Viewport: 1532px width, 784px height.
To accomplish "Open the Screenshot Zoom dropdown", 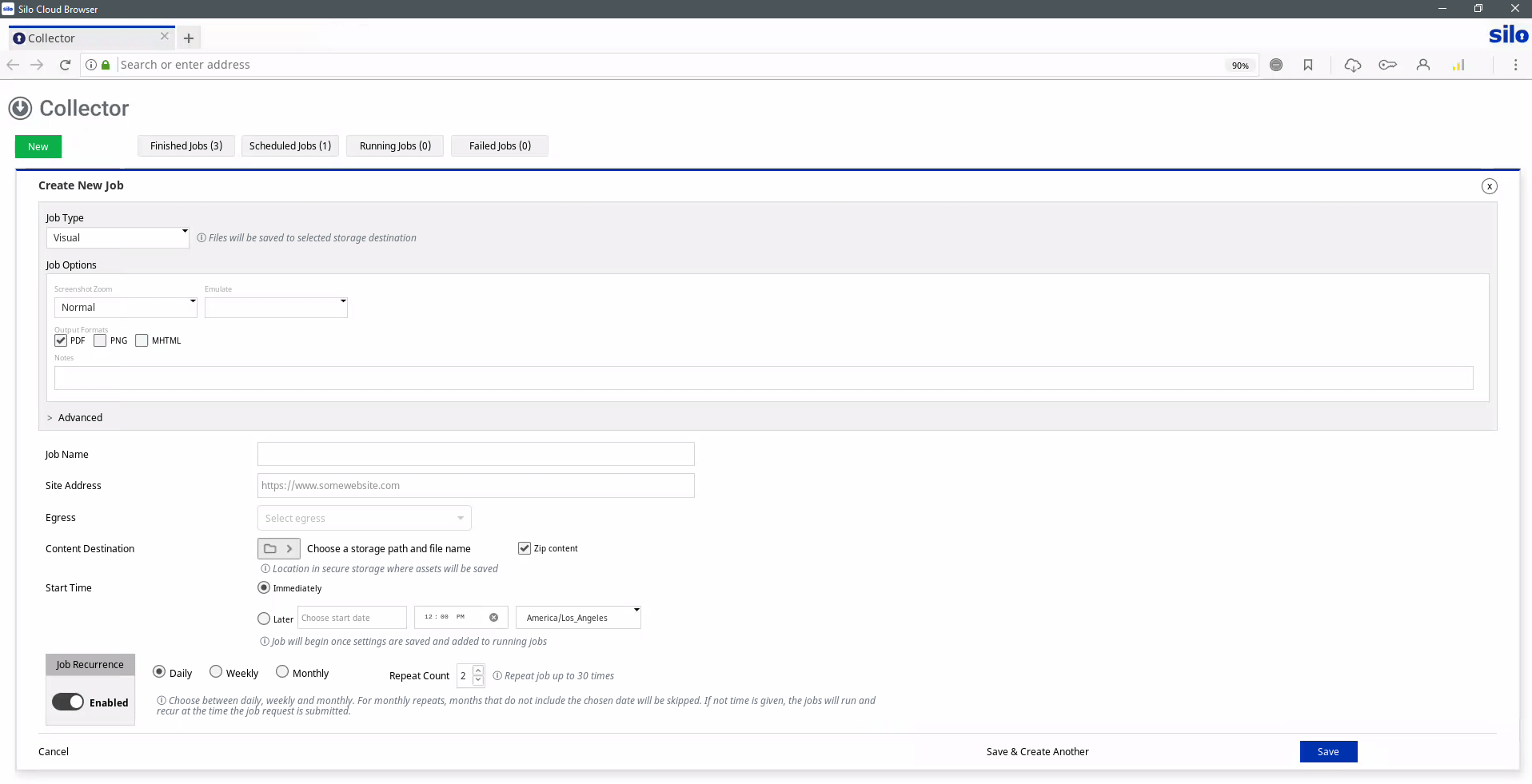I will 126,307.
